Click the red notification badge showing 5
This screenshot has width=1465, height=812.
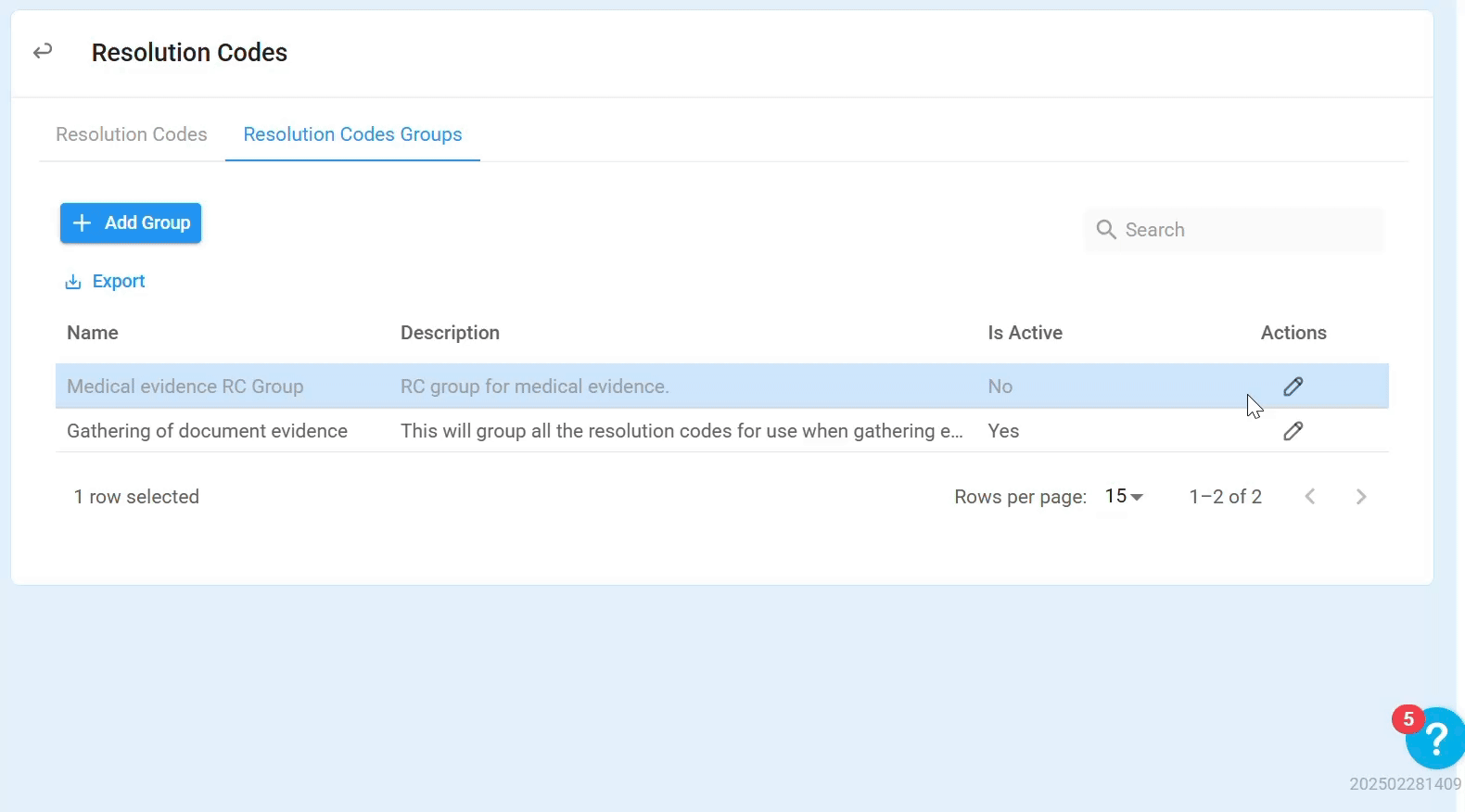[x=1408, y=719]
